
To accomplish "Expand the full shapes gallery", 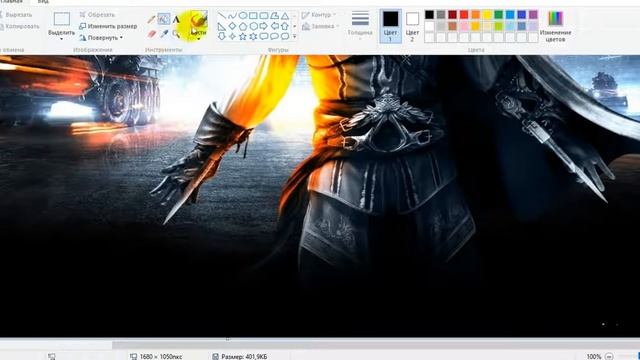I will tap(295, 36).
